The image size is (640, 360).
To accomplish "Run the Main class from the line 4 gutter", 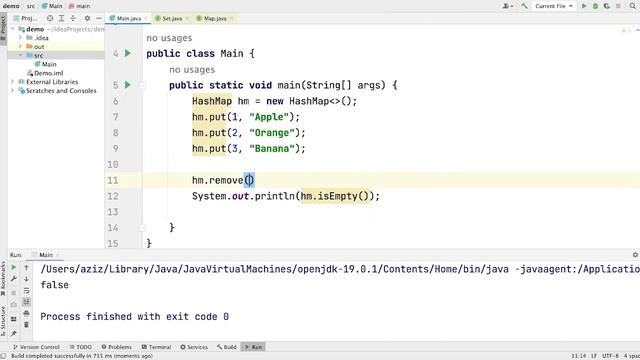I will coord(128,53).
